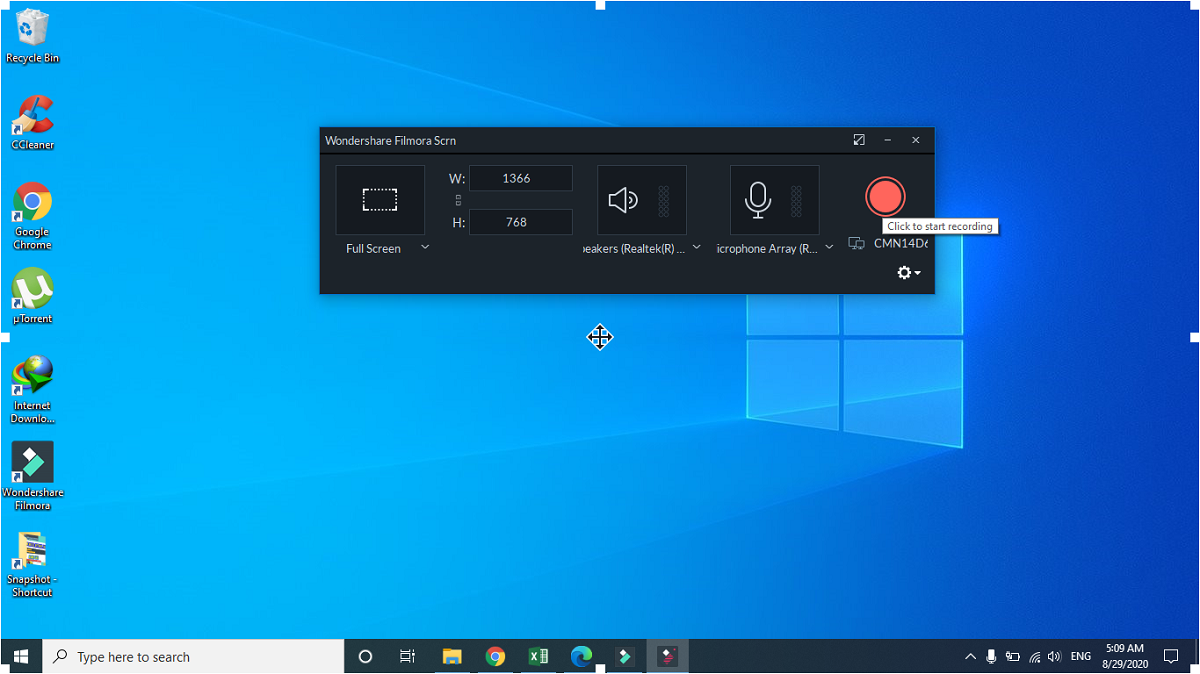This screenshot has width=1200, height=674.
Task: Expand the Speakers (Realtek) device dropdown
Action: (697, 247)
